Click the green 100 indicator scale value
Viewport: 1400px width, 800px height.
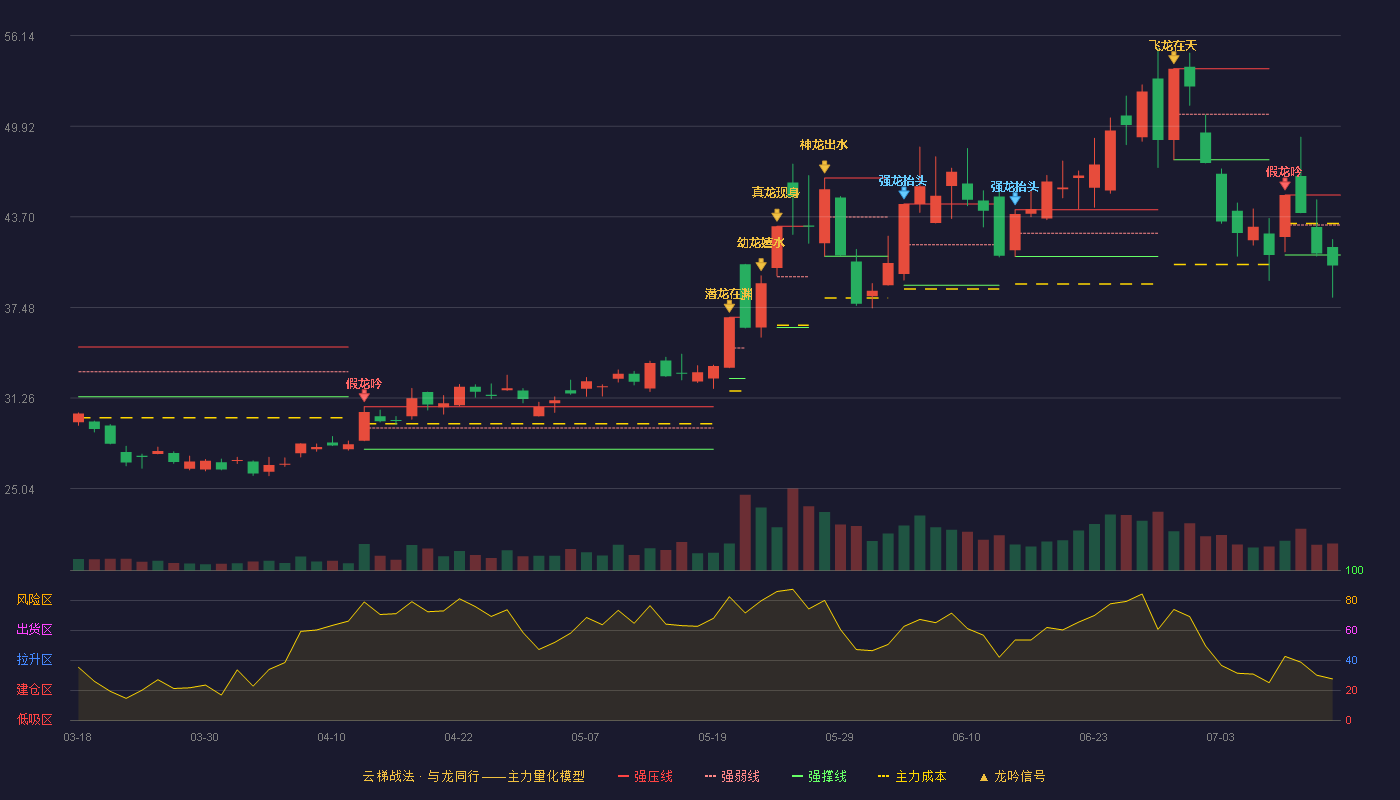pos(1354,571)
